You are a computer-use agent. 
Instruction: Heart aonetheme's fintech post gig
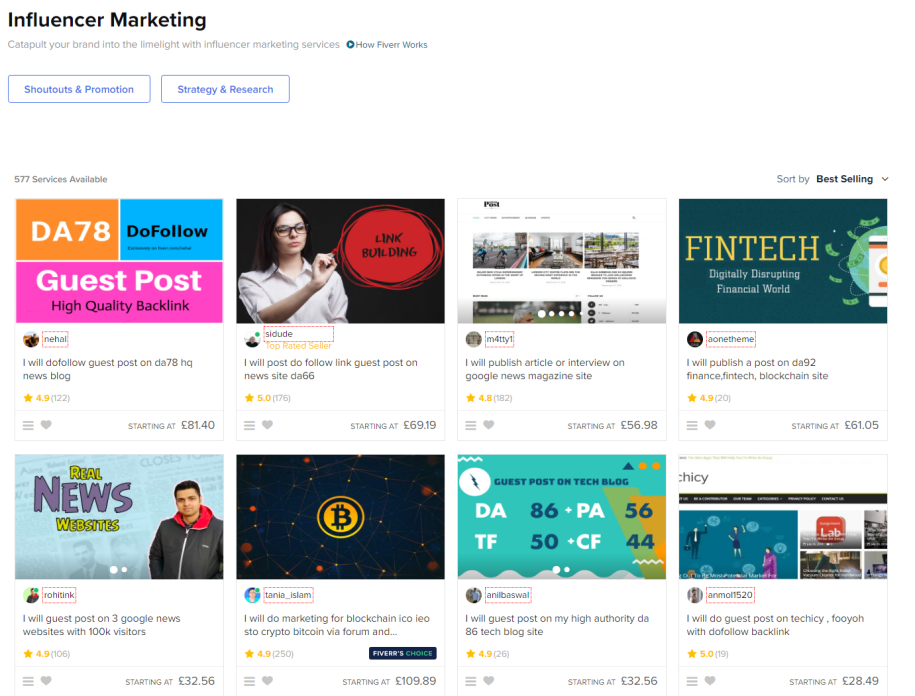710,425
